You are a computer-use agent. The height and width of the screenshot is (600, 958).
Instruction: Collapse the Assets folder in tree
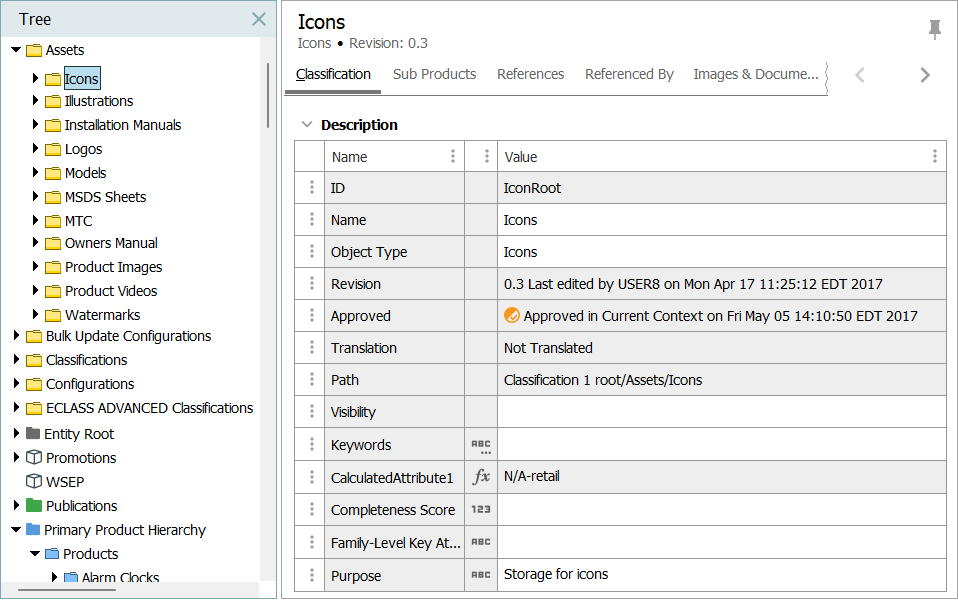pyautogui.click(x=16, y=50)
